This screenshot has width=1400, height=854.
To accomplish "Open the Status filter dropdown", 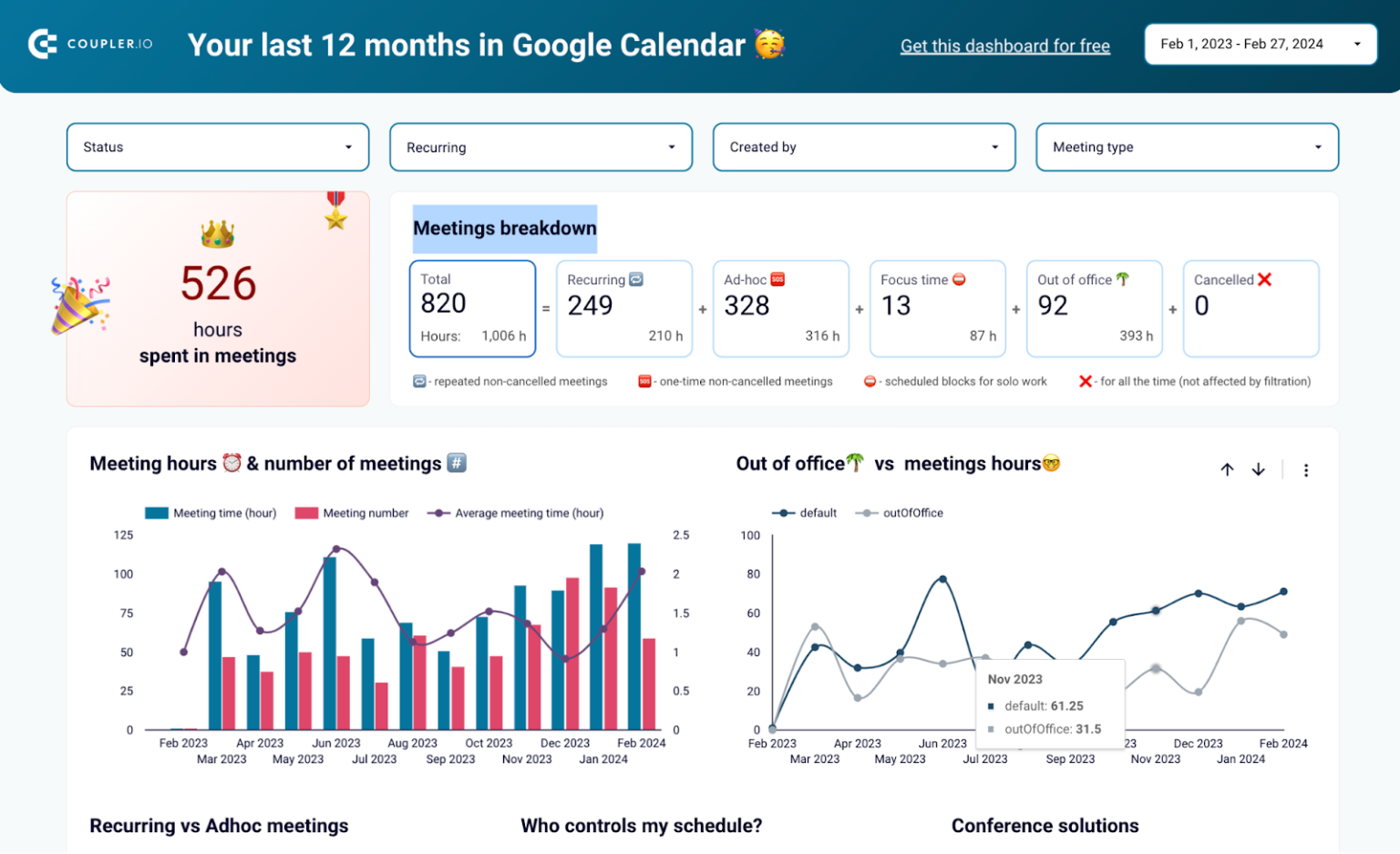I will point(217,147).
